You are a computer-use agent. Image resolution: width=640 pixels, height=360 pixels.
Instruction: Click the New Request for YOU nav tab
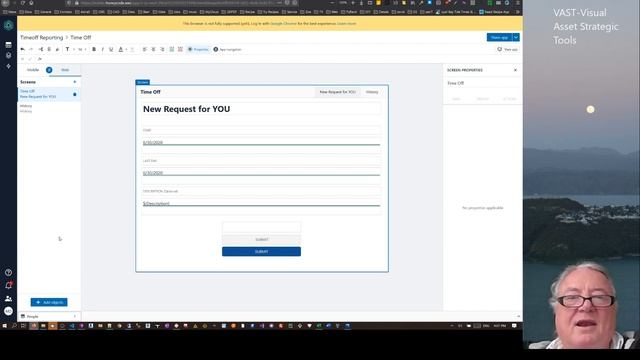338,92
